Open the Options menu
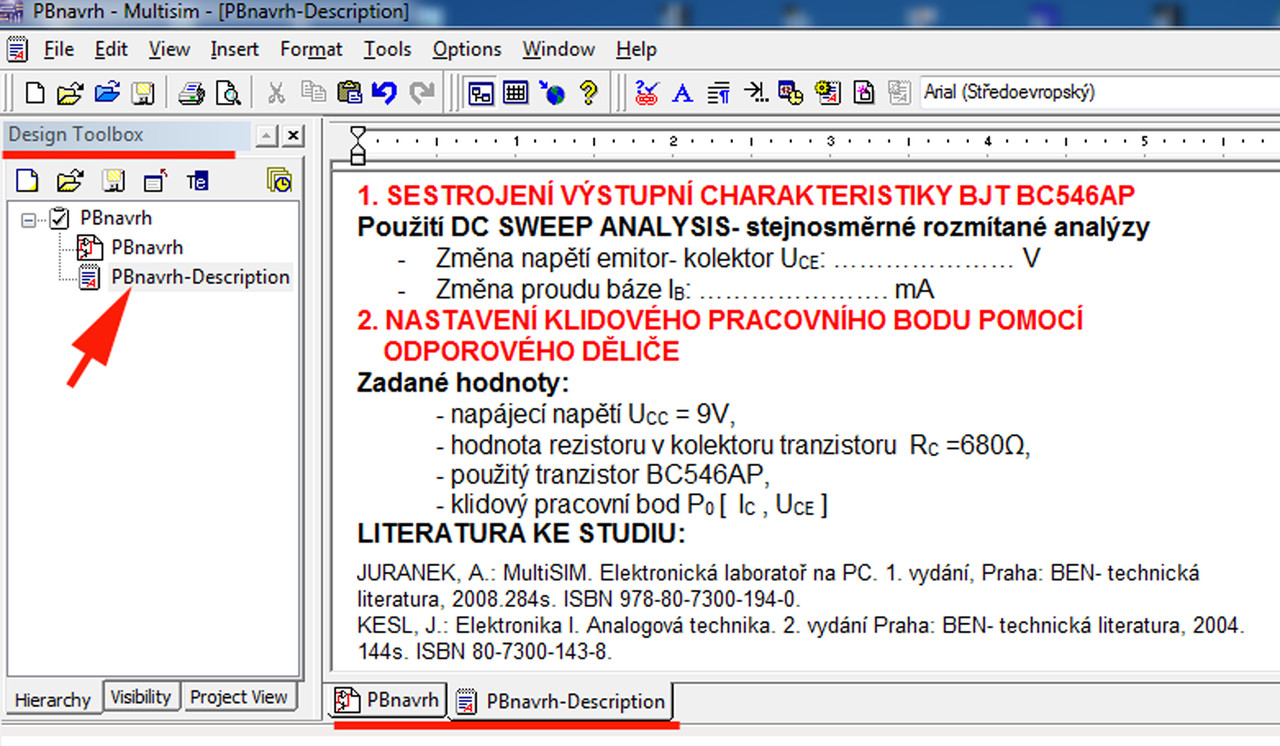Viewport: 1280px width, 746px height. click(467, 49)
